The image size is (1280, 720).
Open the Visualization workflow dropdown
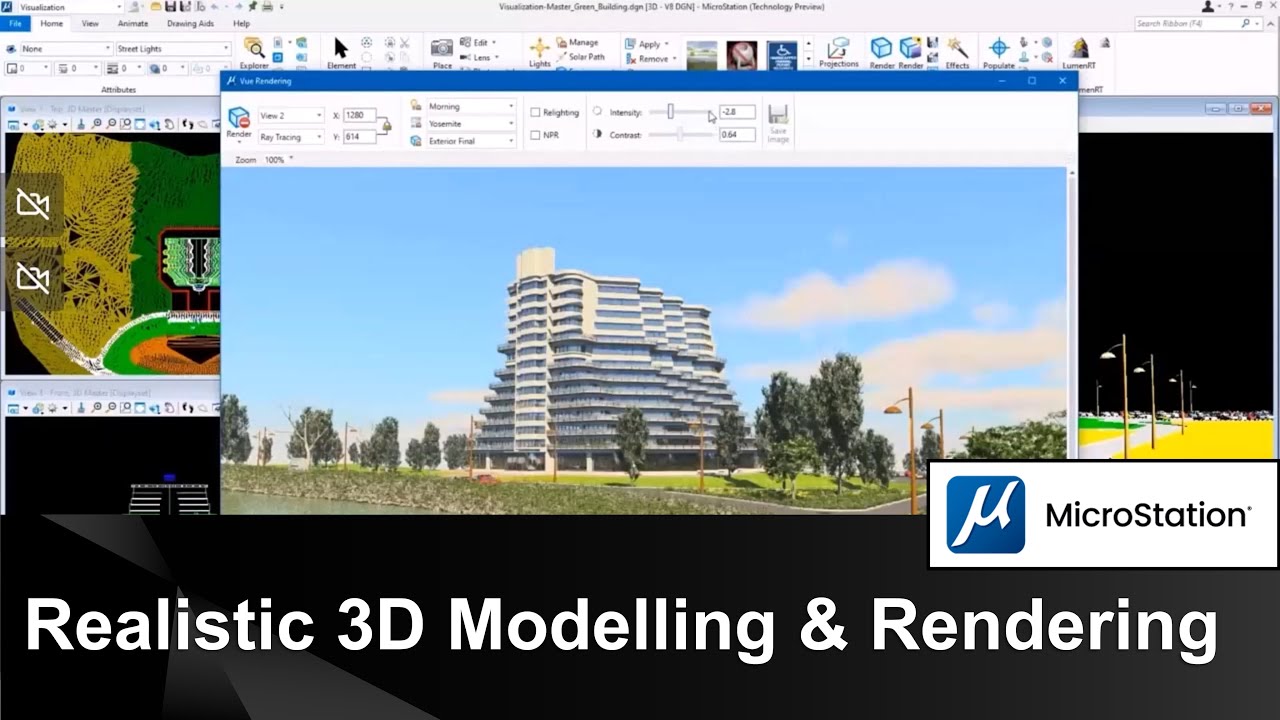pyautogui.click(x=71, y=7)
